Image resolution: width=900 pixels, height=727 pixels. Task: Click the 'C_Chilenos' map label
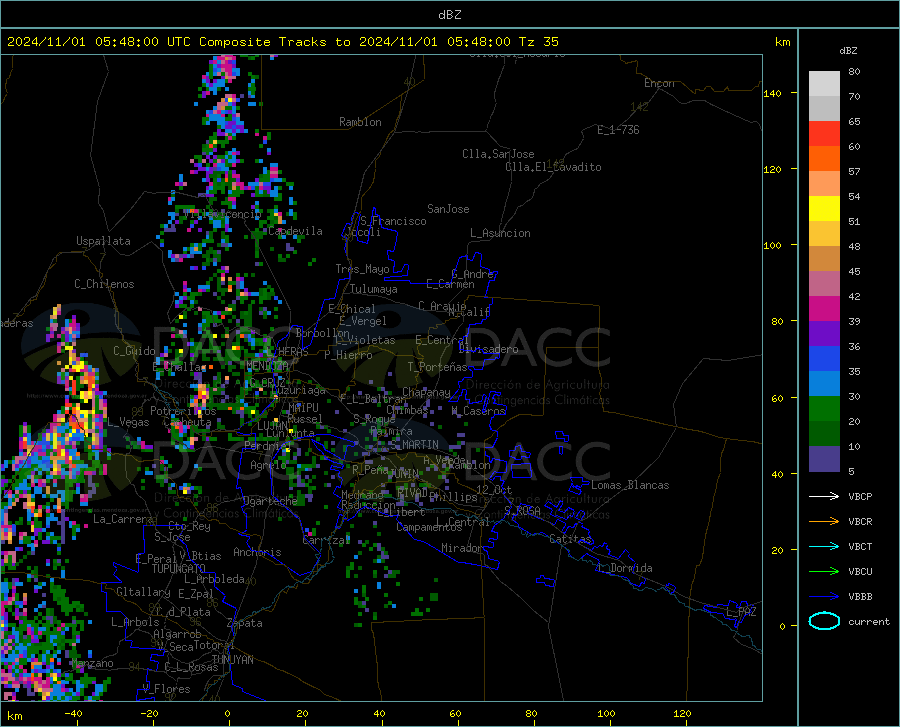point(104,284)
